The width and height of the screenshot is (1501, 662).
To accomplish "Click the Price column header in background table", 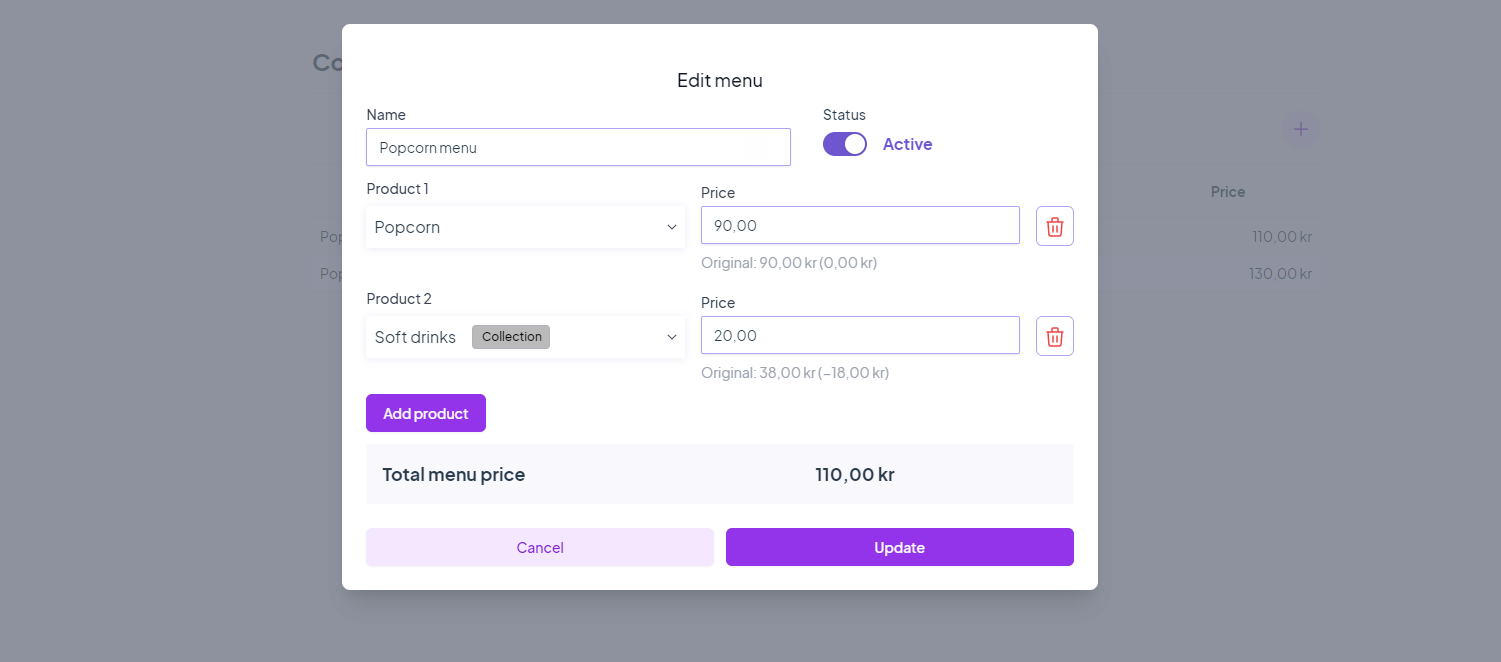I will point(1227,192).
